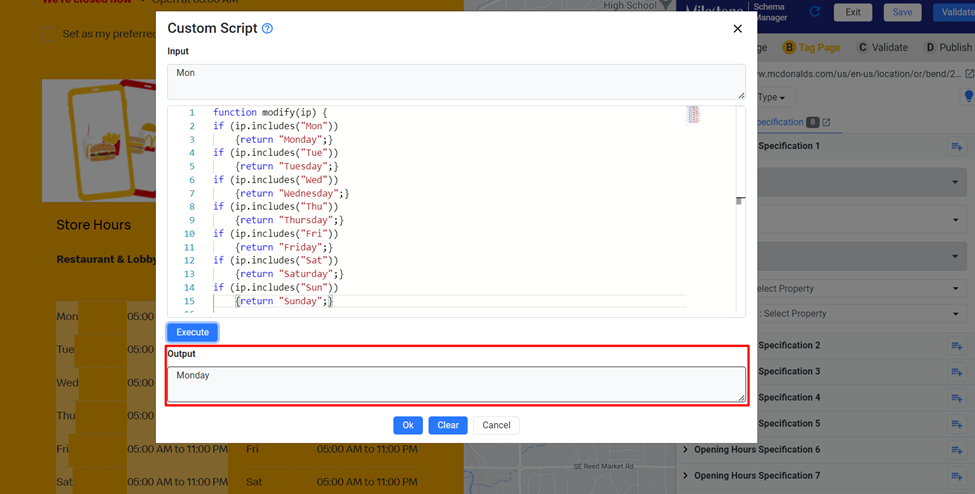Click the code editor minimap
Image resolution: width=975 pixels, height=494 pixels.
pyautogui.click(x=693, y=115)
